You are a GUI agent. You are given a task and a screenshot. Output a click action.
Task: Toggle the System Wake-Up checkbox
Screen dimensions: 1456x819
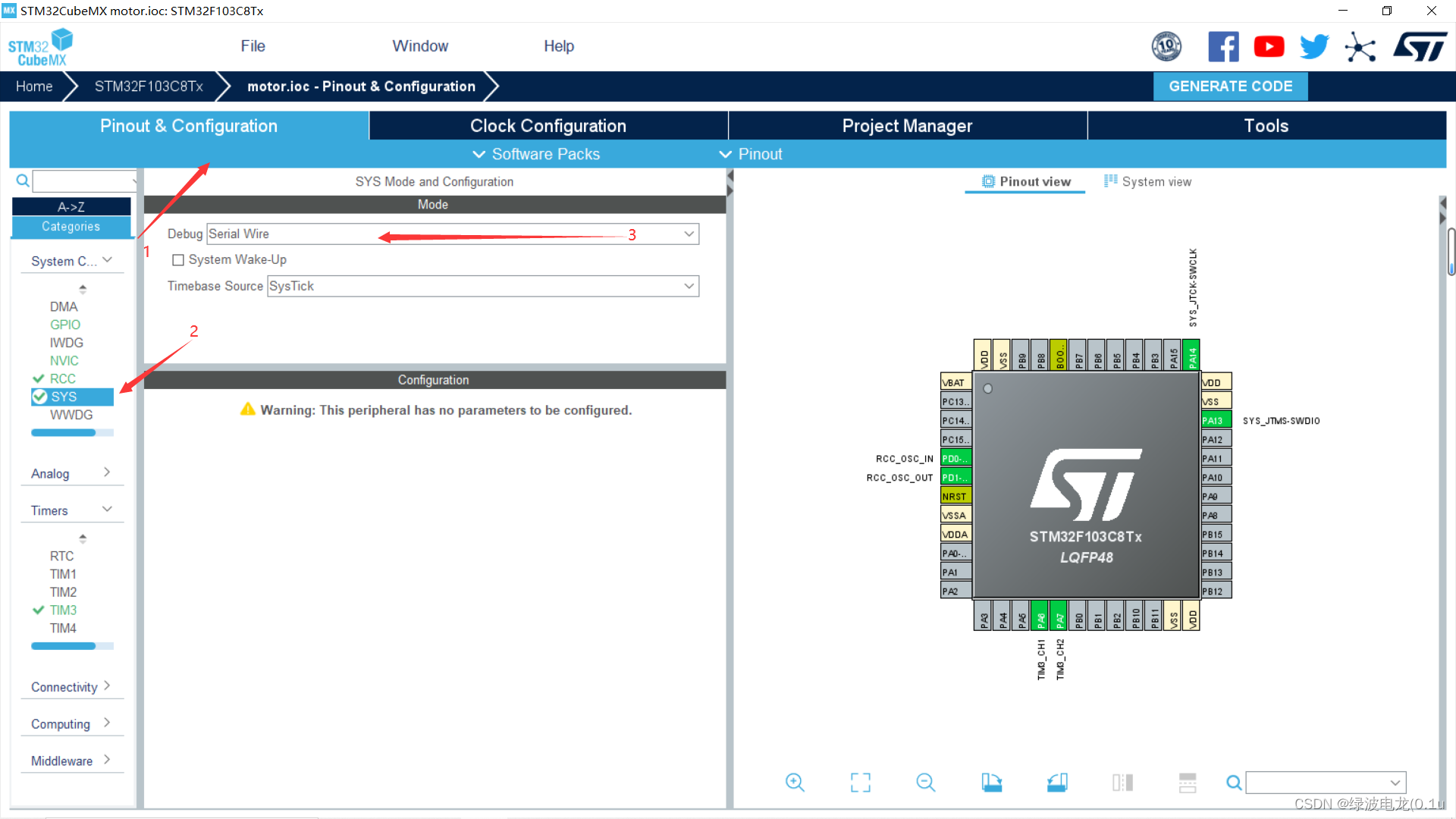coord(177,260)
